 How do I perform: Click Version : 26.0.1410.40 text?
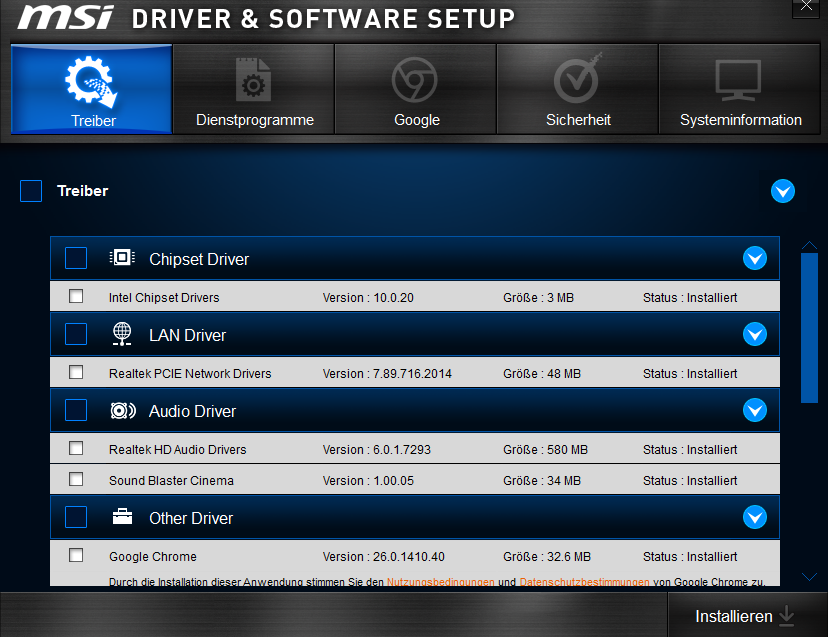[x=383, y=557]
